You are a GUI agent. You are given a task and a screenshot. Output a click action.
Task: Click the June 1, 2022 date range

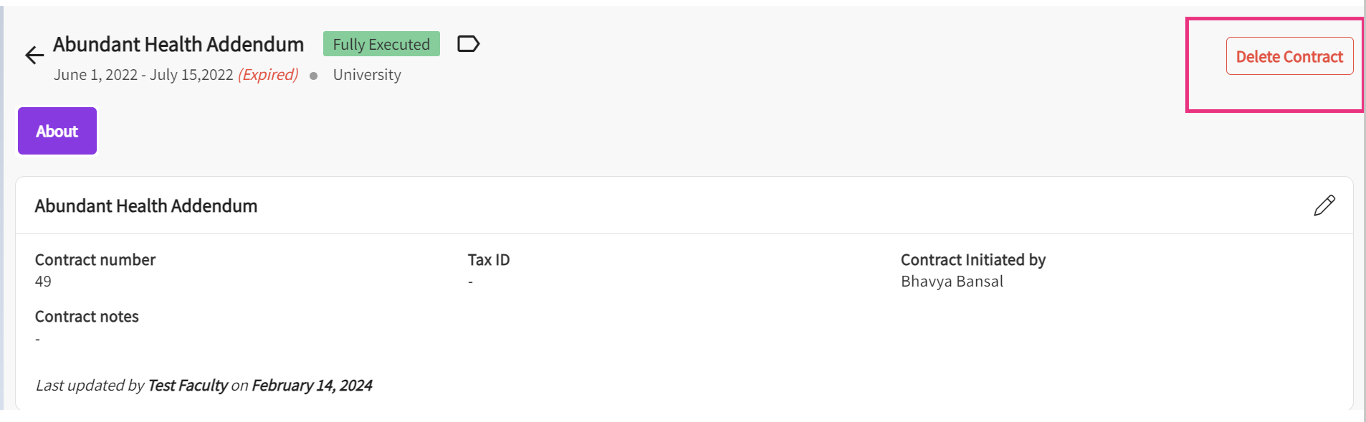click(144, 75)
